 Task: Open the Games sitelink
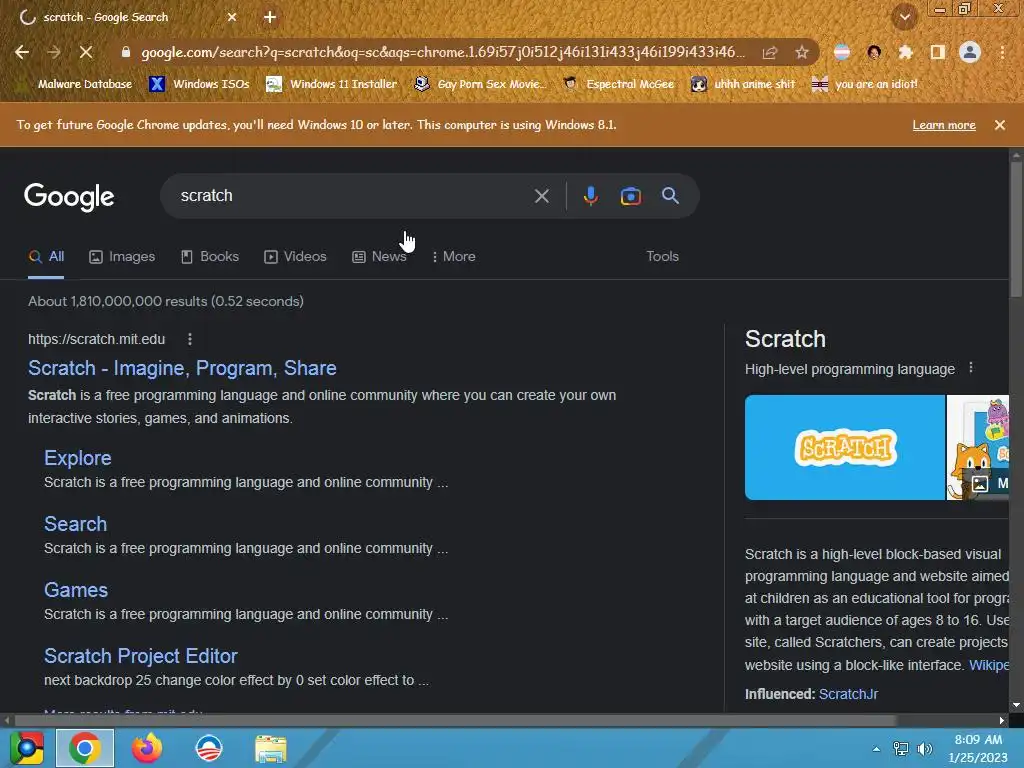click(76, 590)
